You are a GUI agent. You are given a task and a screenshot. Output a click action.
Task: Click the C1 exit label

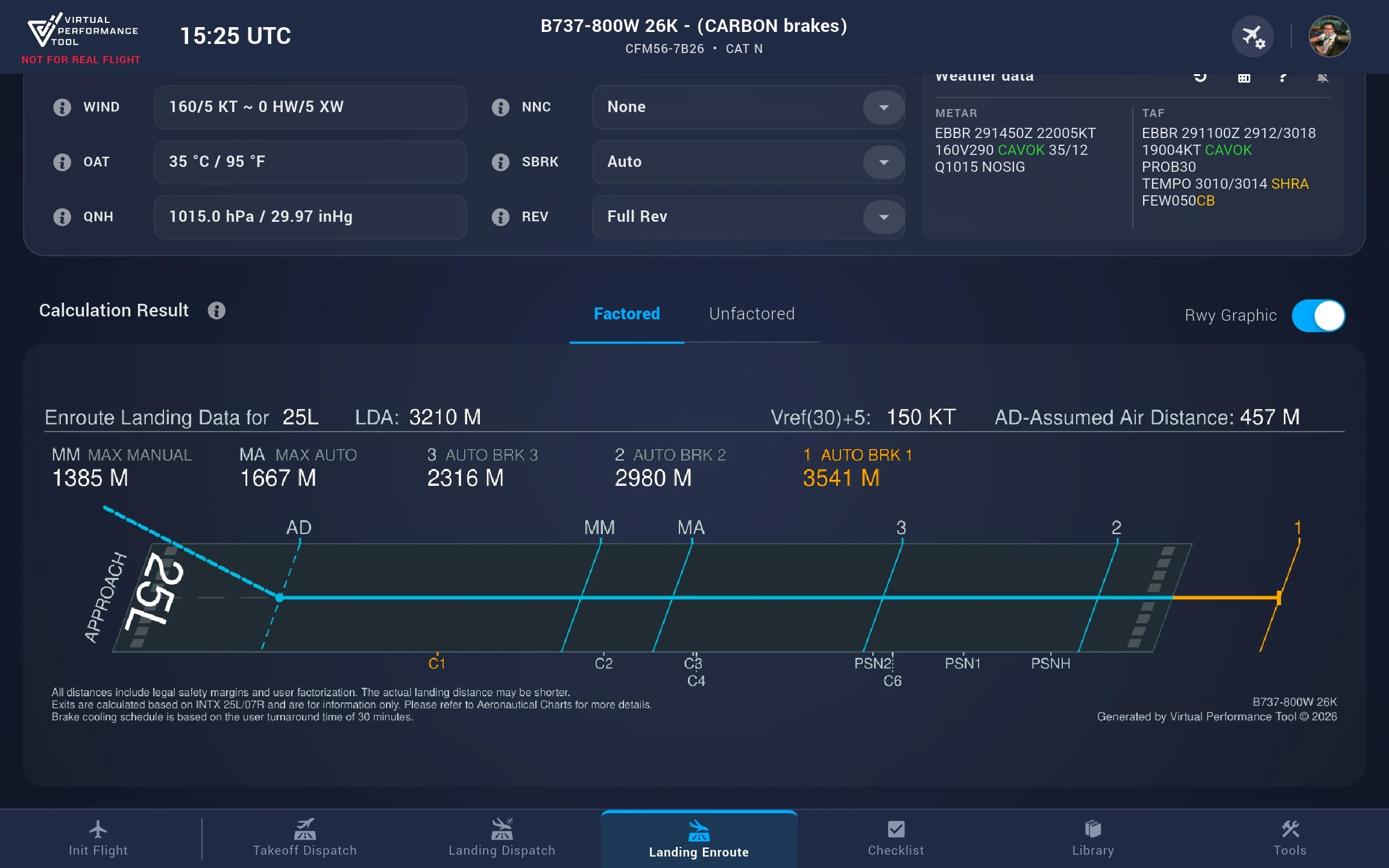pyautogui.click(x=436, y=664)
